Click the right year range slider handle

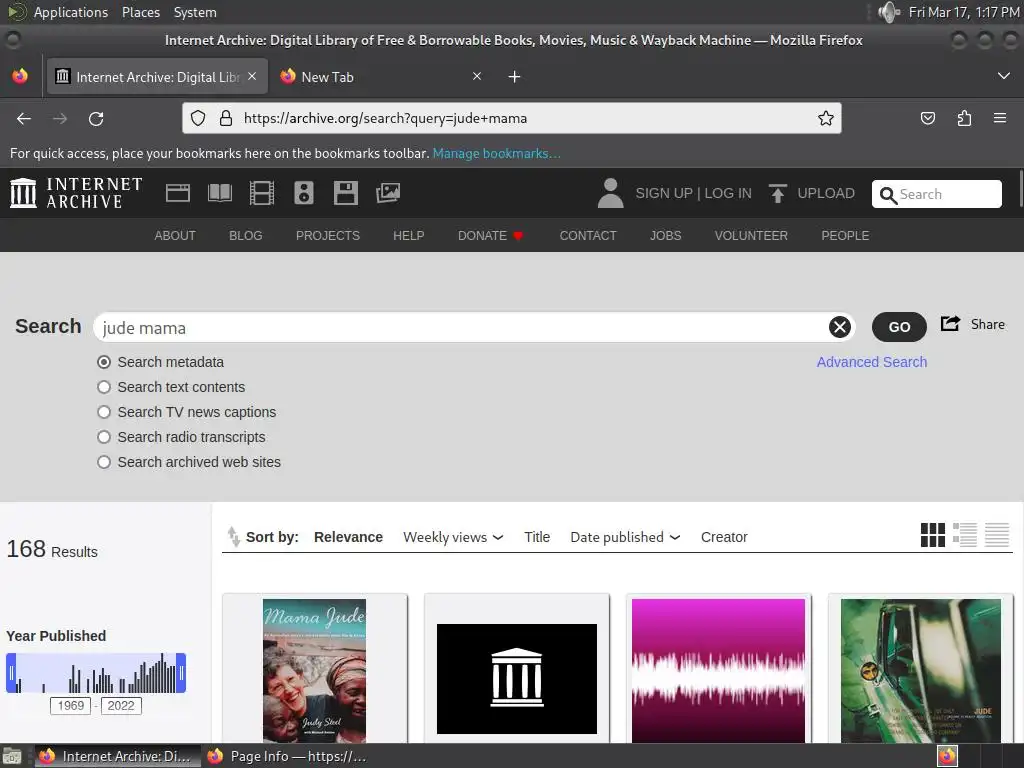[x=182, y=673]
